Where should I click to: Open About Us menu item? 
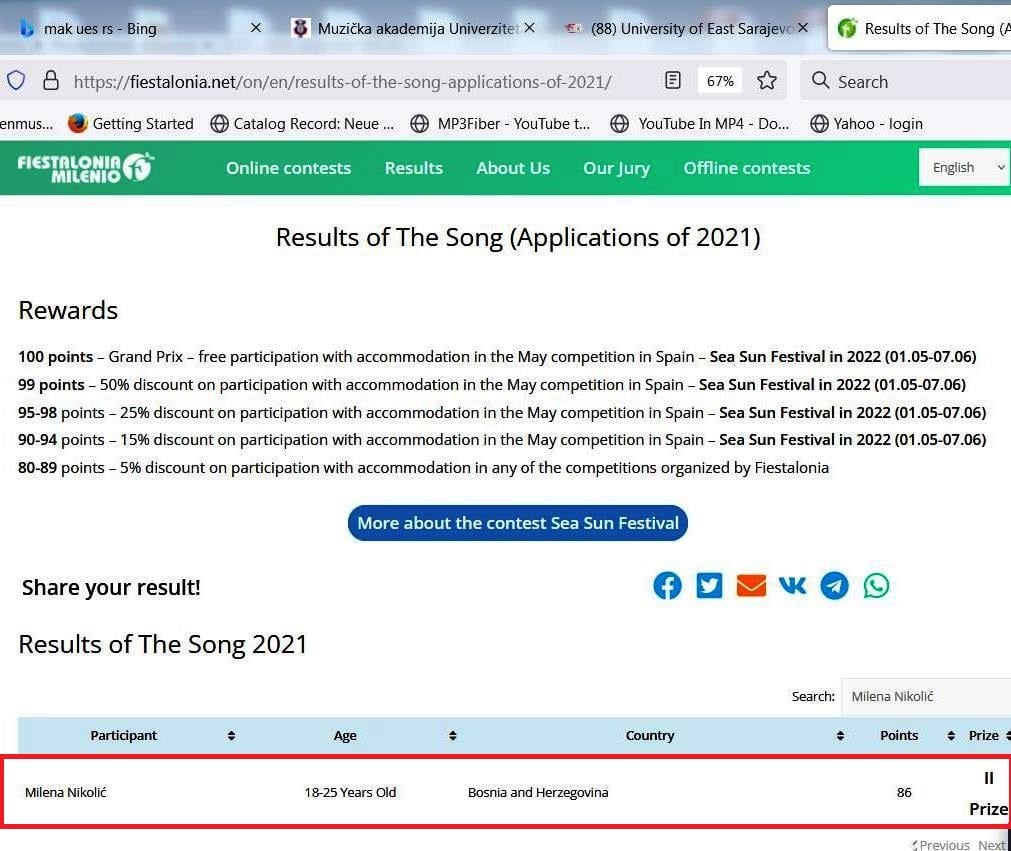(x=513, y=168)
